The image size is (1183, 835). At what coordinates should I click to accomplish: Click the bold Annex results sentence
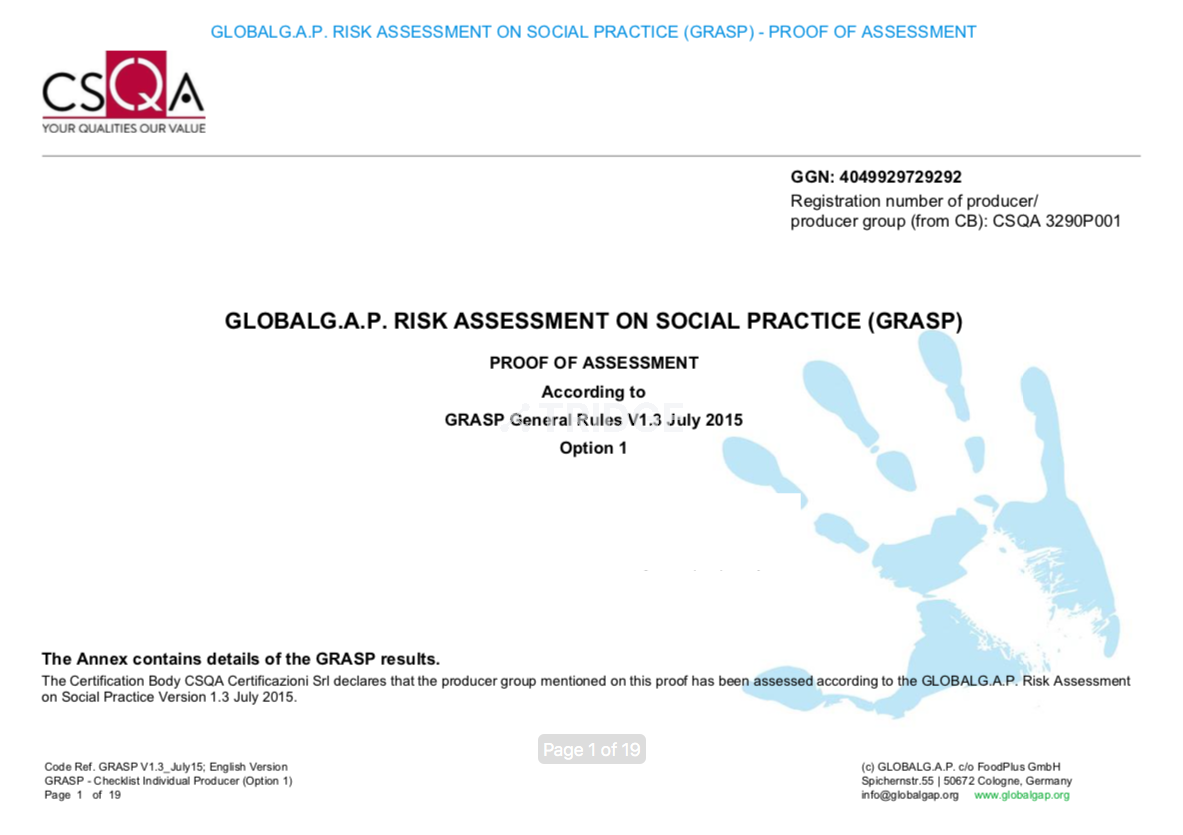[241, 659]
